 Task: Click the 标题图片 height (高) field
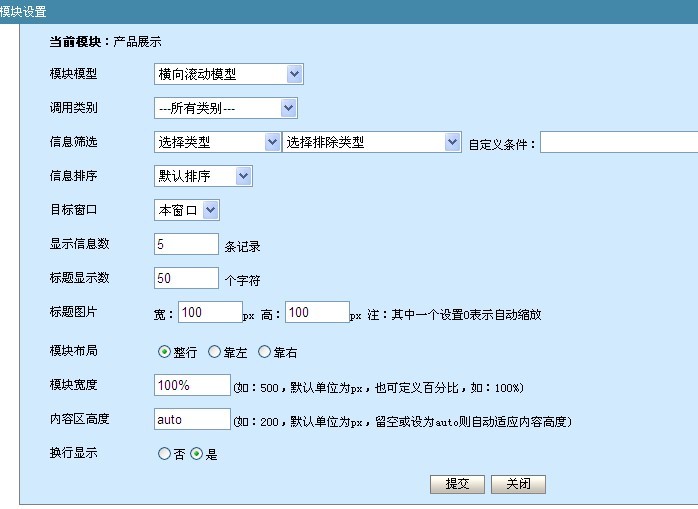[x=317, y=312]
